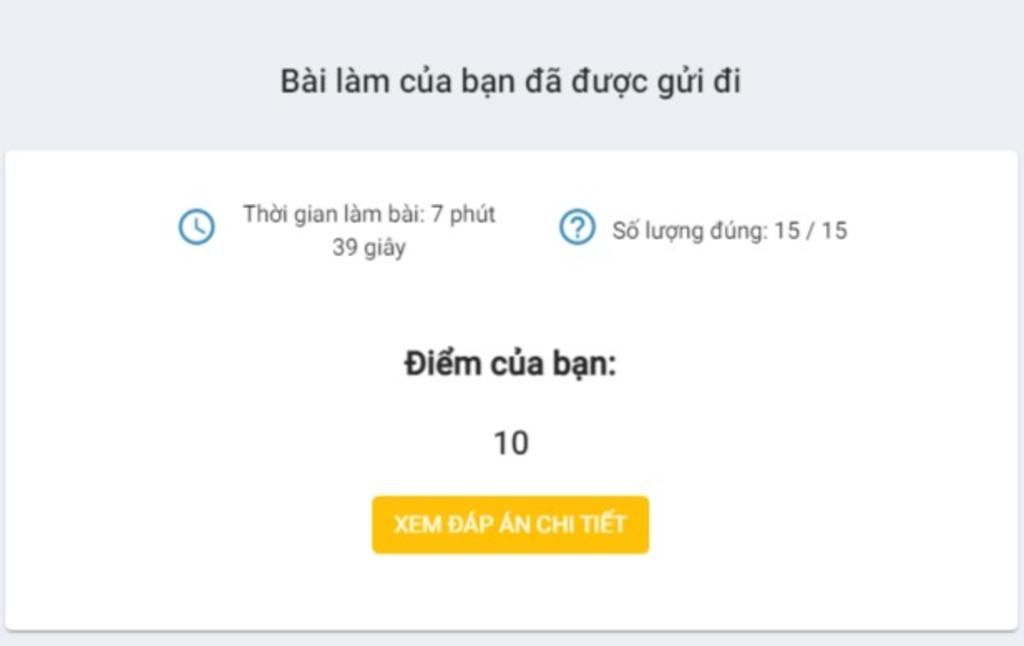The width and height of the screenshot is (1024, 646).
Task: Click the bold "Điểm của bạn:" label
Action: (510, 364)
